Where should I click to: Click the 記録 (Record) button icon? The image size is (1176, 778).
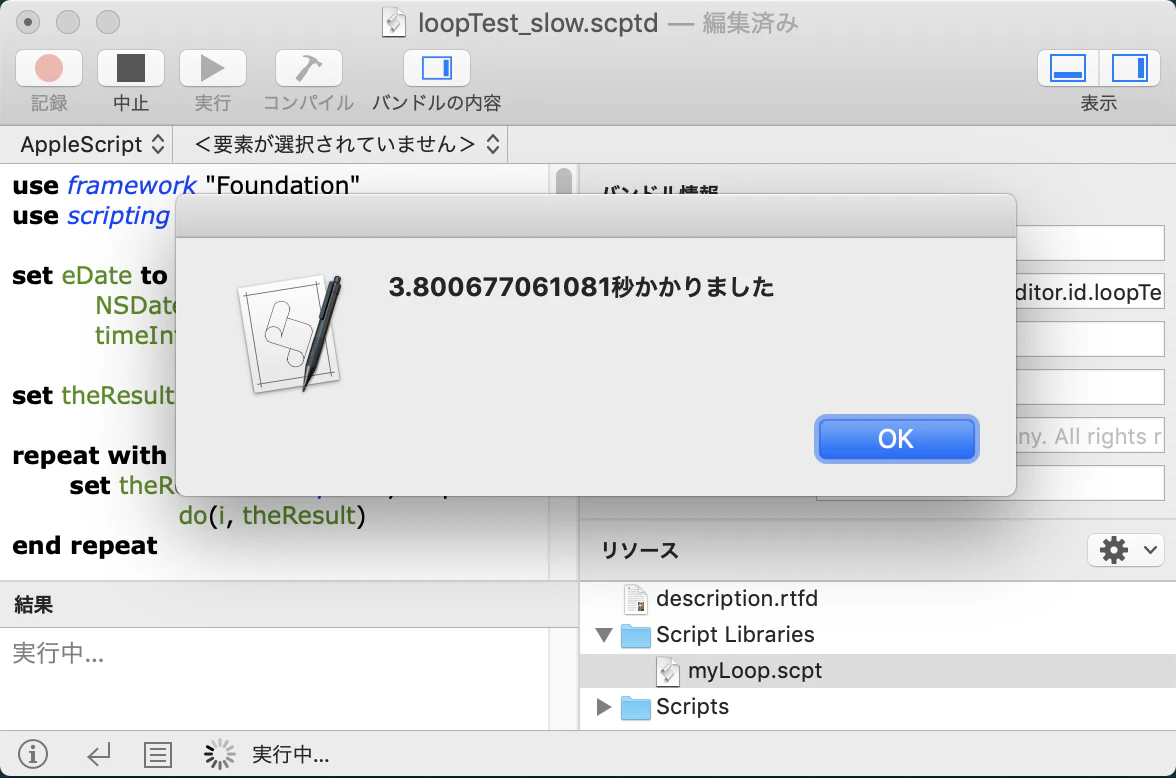click(48, 68)
